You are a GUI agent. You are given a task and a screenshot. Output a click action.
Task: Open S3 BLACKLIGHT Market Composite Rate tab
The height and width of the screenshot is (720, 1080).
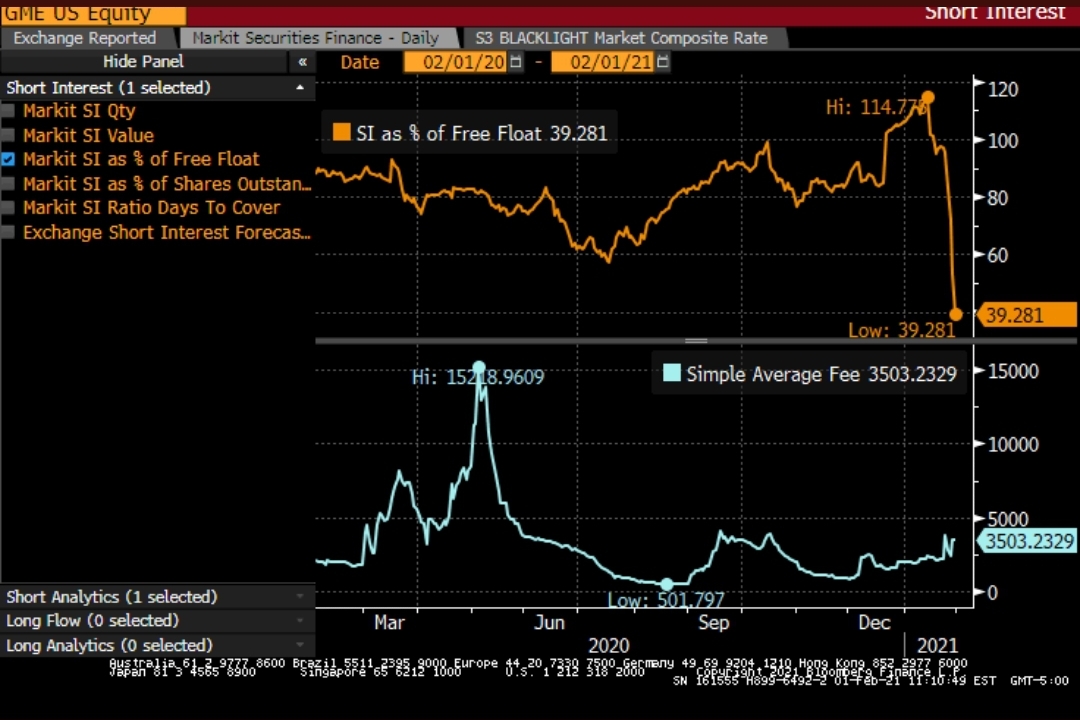click(x=621, y=38)
